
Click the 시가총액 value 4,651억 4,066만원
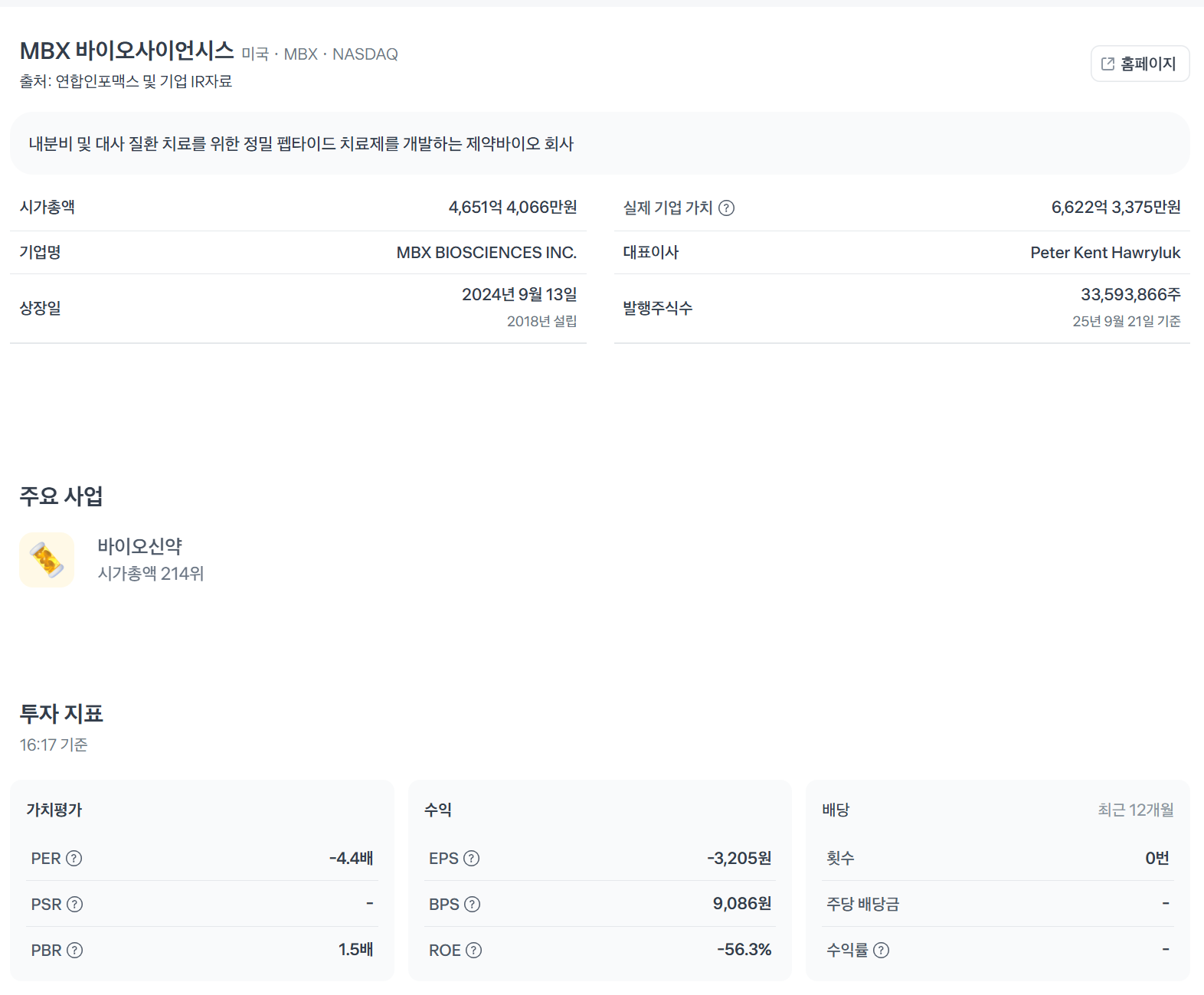click(x=512, y=207)
